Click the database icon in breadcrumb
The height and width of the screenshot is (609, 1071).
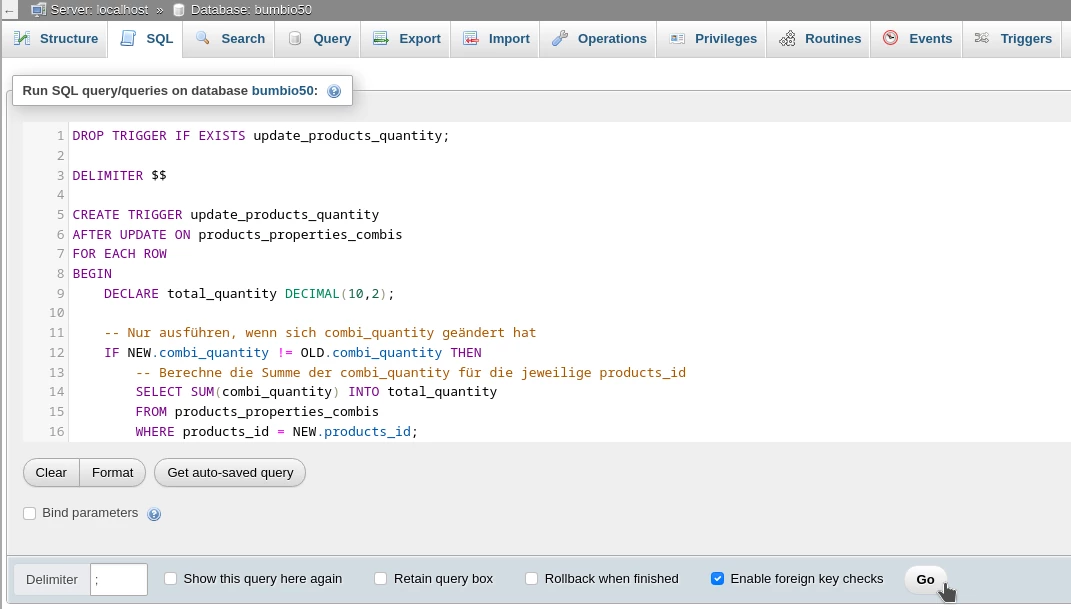pos(179,10)
